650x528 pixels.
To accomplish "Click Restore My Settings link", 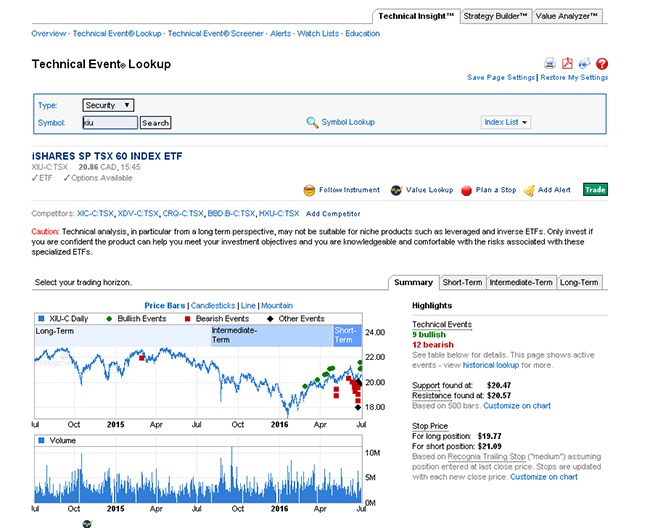I will 574,78.
